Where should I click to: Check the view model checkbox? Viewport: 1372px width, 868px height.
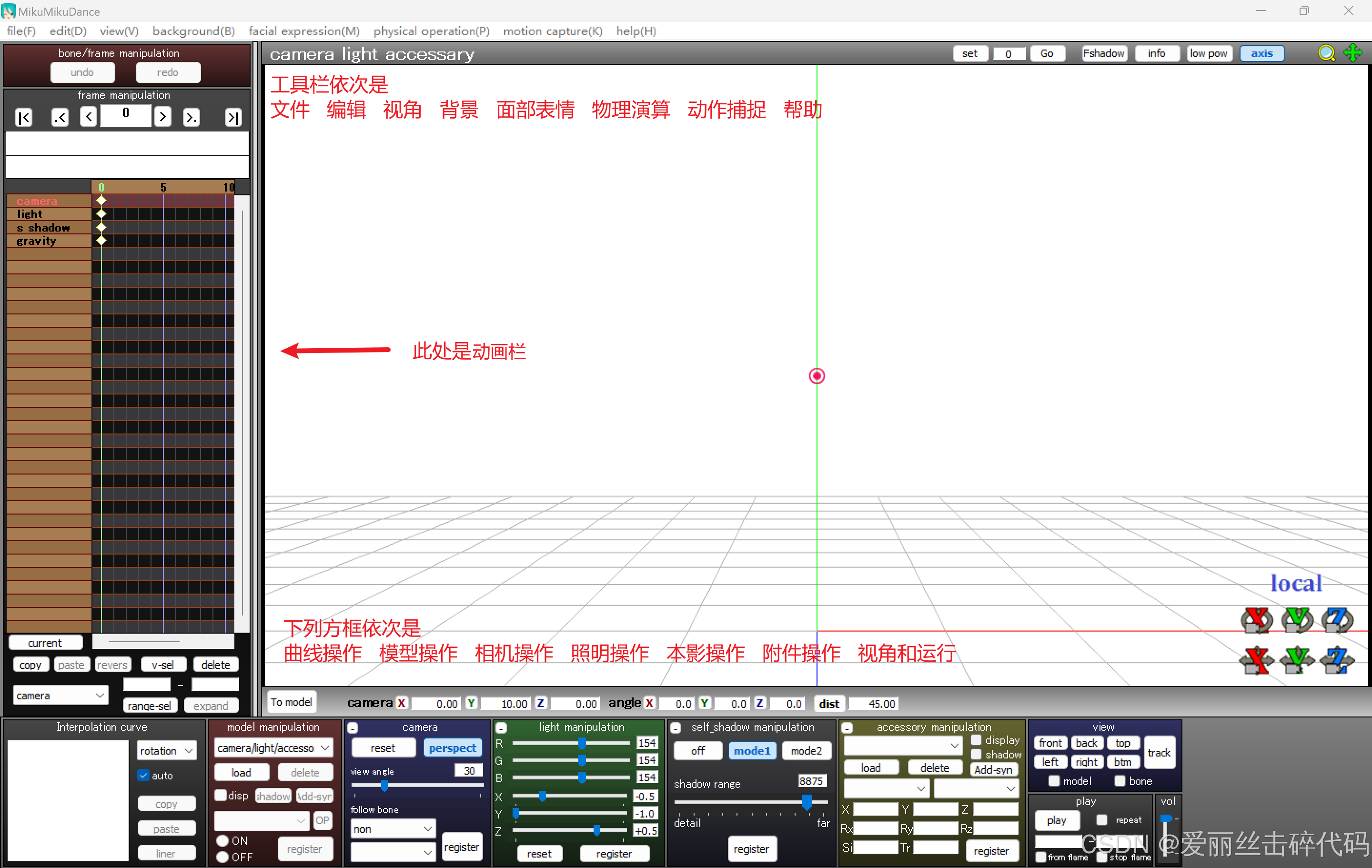point(1054,781)
